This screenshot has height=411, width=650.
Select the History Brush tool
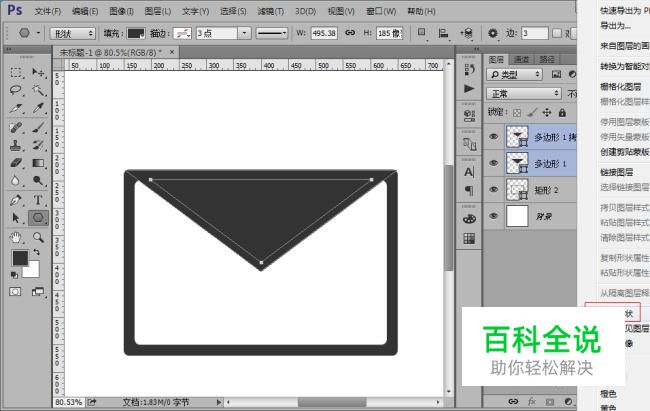[x=38, y=145]
